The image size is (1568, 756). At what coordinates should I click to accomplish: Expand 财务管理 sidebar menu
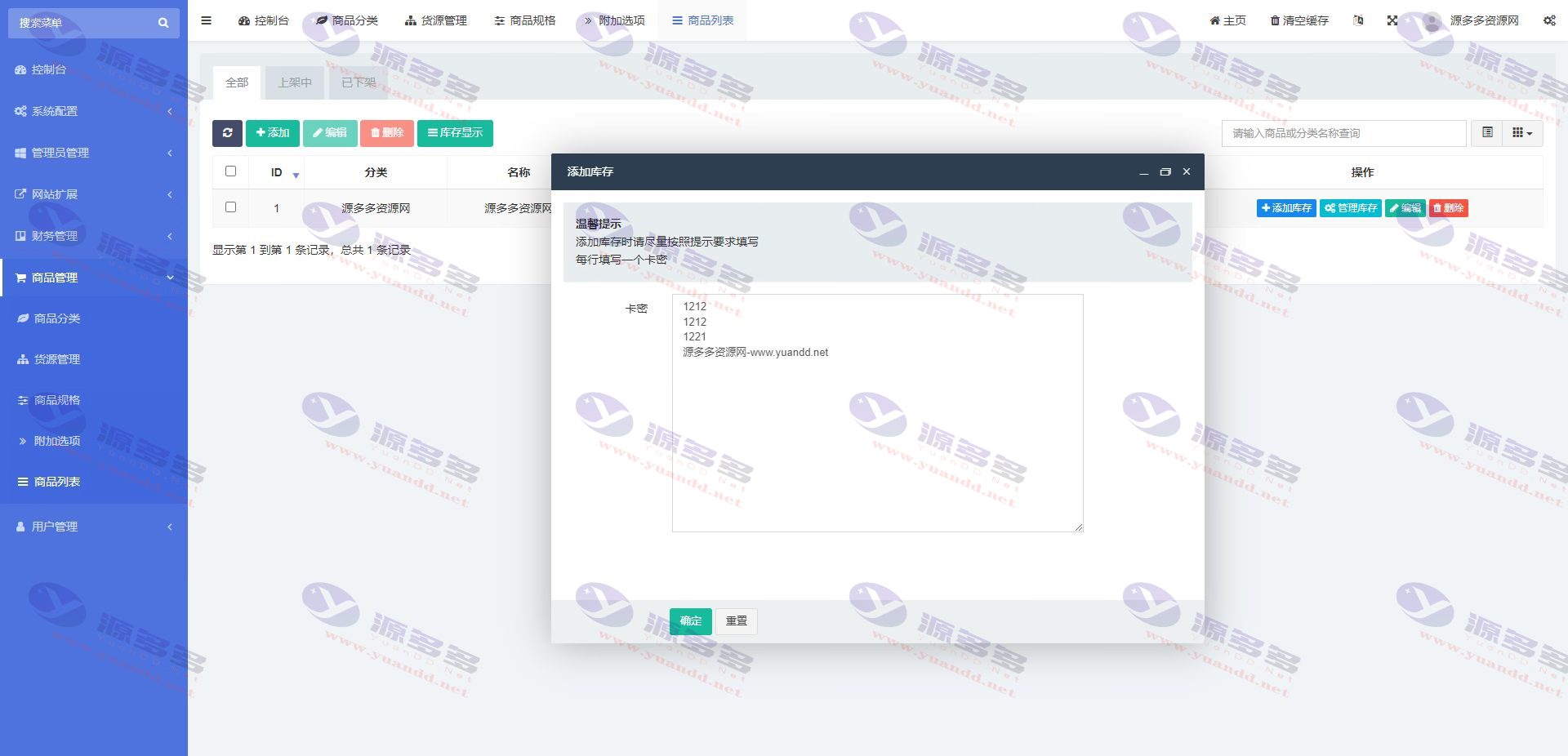(x=94, y=236)
